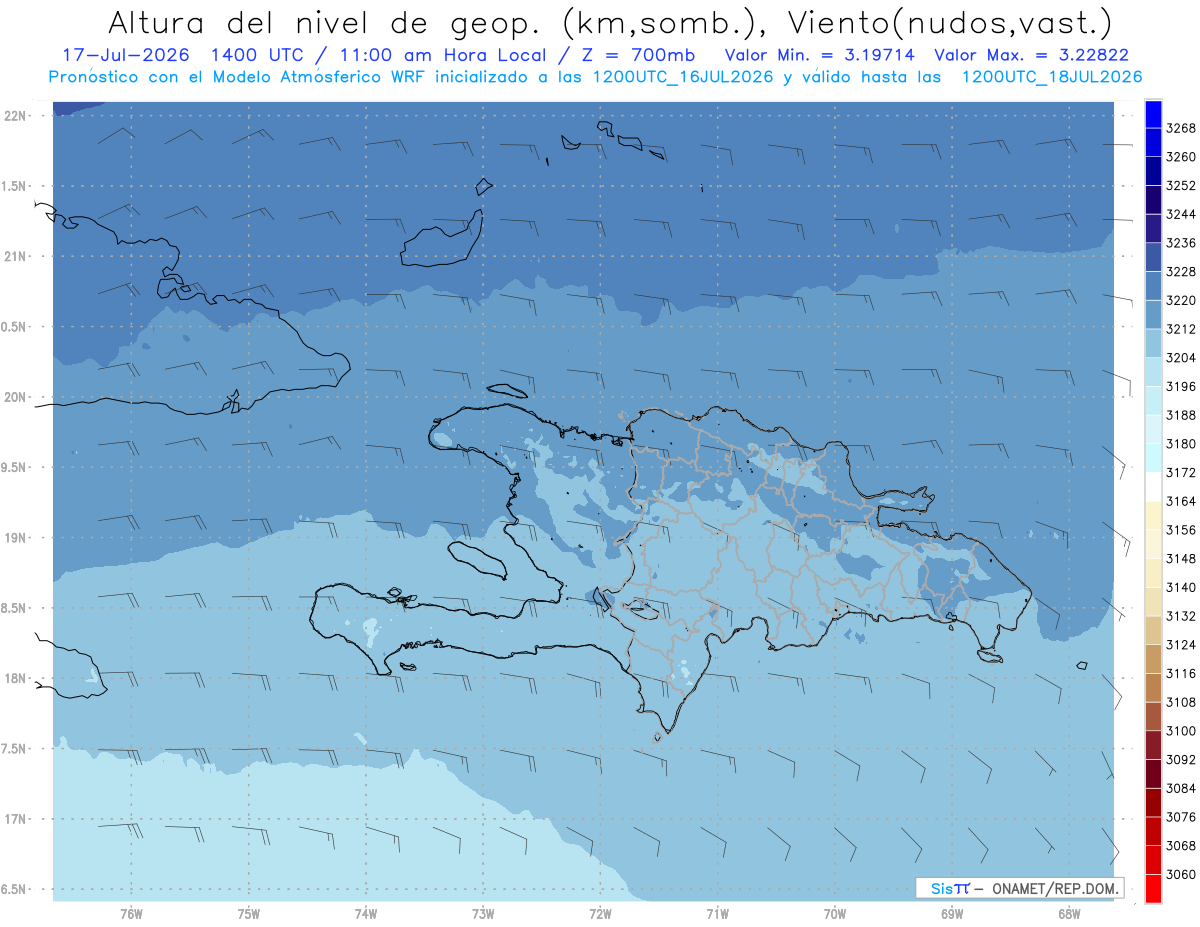Screen dimensions: 1200x927
Task: Click the latitude axis label "9.5N"
Action: pyautogui.click(x=13, y=468)
